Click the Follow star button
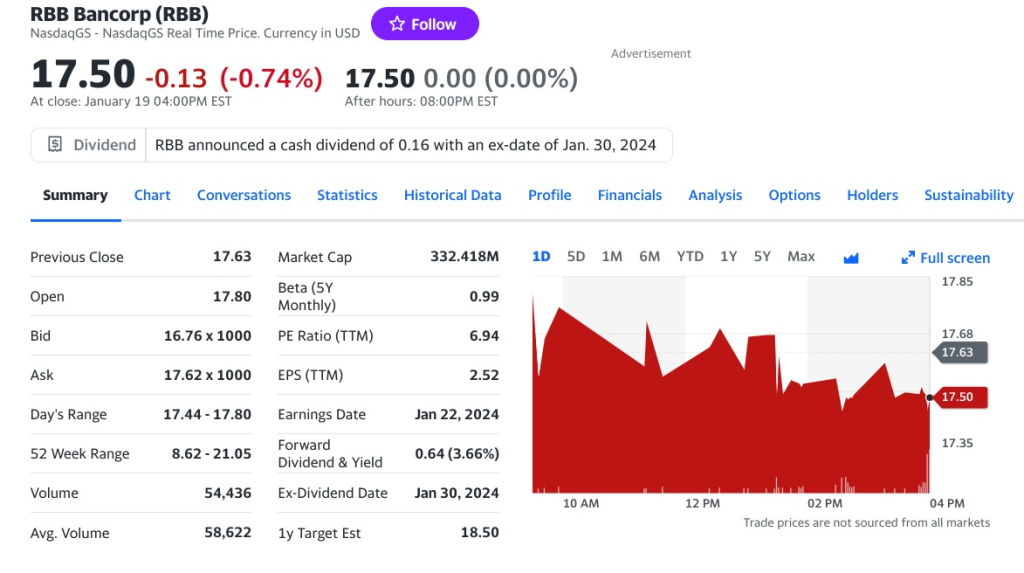Image resolution: width=1024 pixels, height=573 pixels. click(424, 24)
